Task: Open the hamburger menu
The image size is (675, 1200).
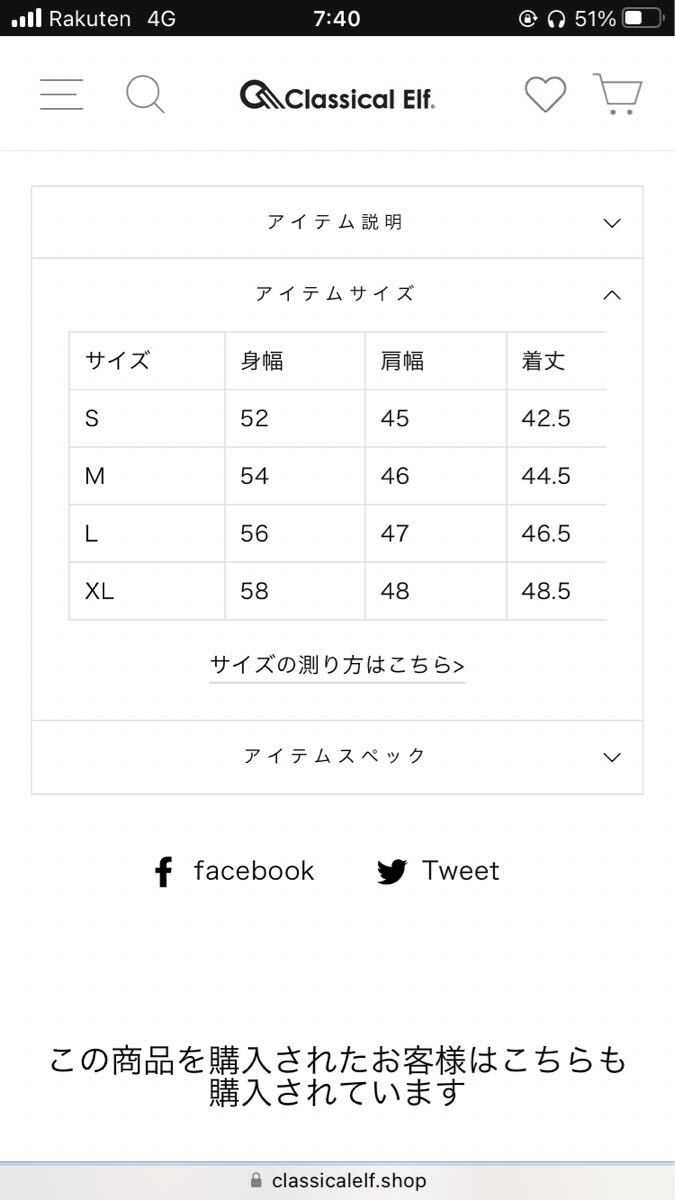Action: click(x=61, y=95)
